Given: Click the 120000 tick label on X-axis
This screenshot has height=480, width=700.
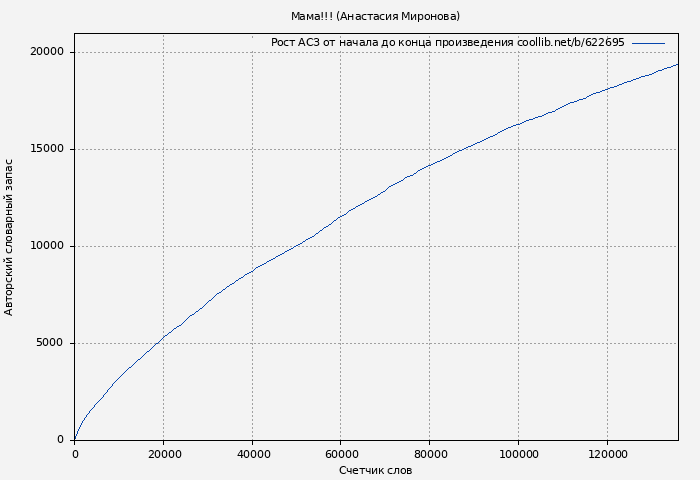Looking at the screenshot, I should tap(607, 454).
